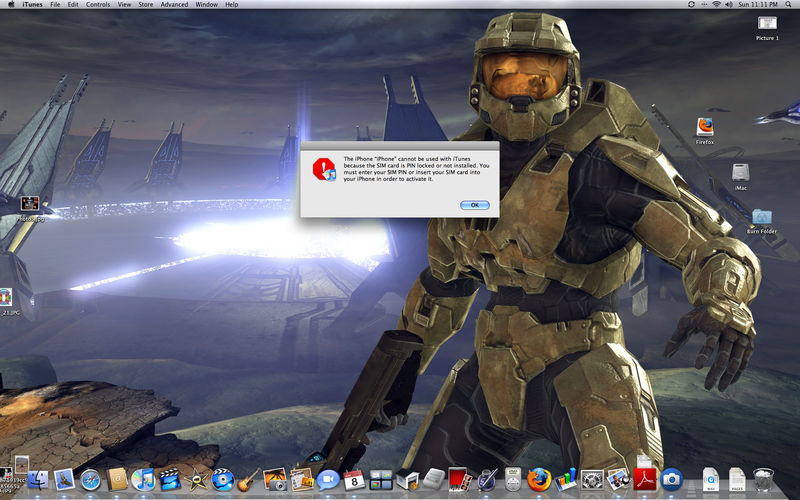Screen dimensions: 800x500
Task: Open Numbers bar-chart icon in Dock
Action: 565,480
